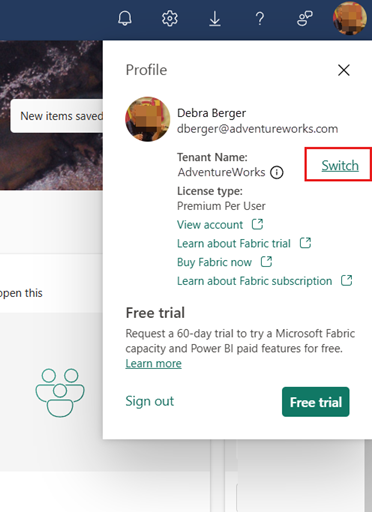
Task: Click Sign out
Action: coord(150,401)
